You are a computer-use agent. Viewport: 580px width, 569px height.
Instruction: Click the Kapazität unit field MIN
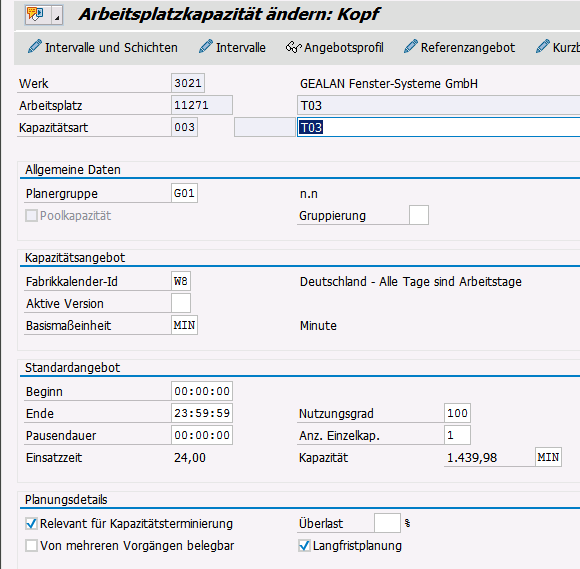[549, 457]
